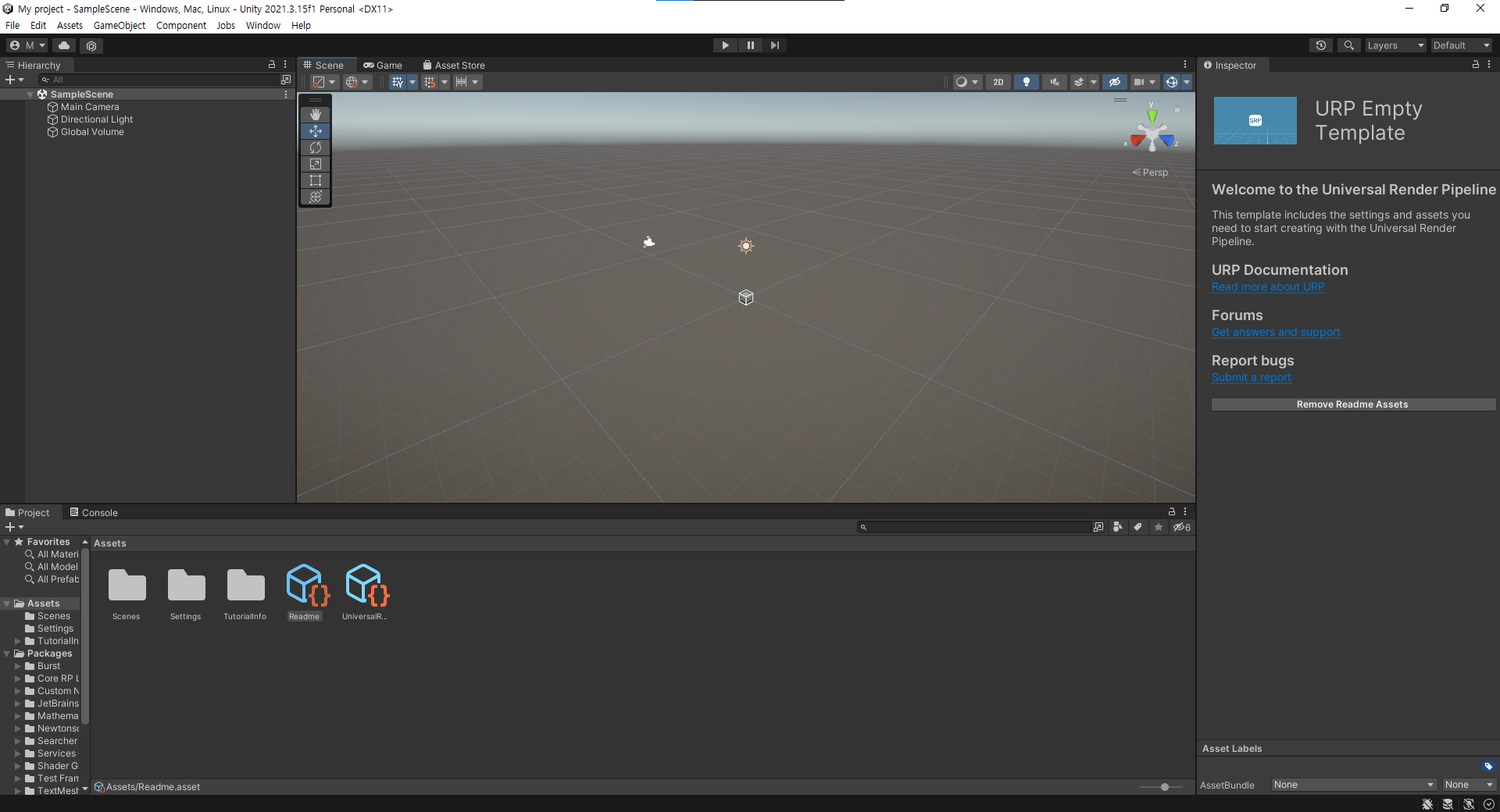Expand TutorialInfo folder in Project tree
The width and height of the screenshot is (1500, 812).
tap(18, 641)
